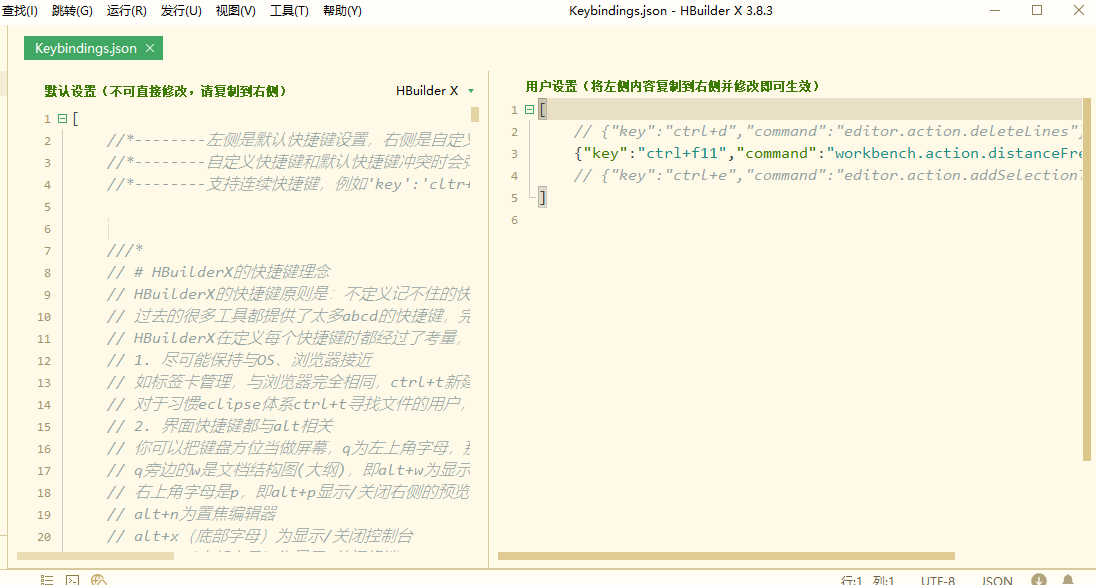The width and height of the screenshot is (1096, 585).
Task: Open the HBuilder X keymap scheme dropdown
Action: point(435,90)
